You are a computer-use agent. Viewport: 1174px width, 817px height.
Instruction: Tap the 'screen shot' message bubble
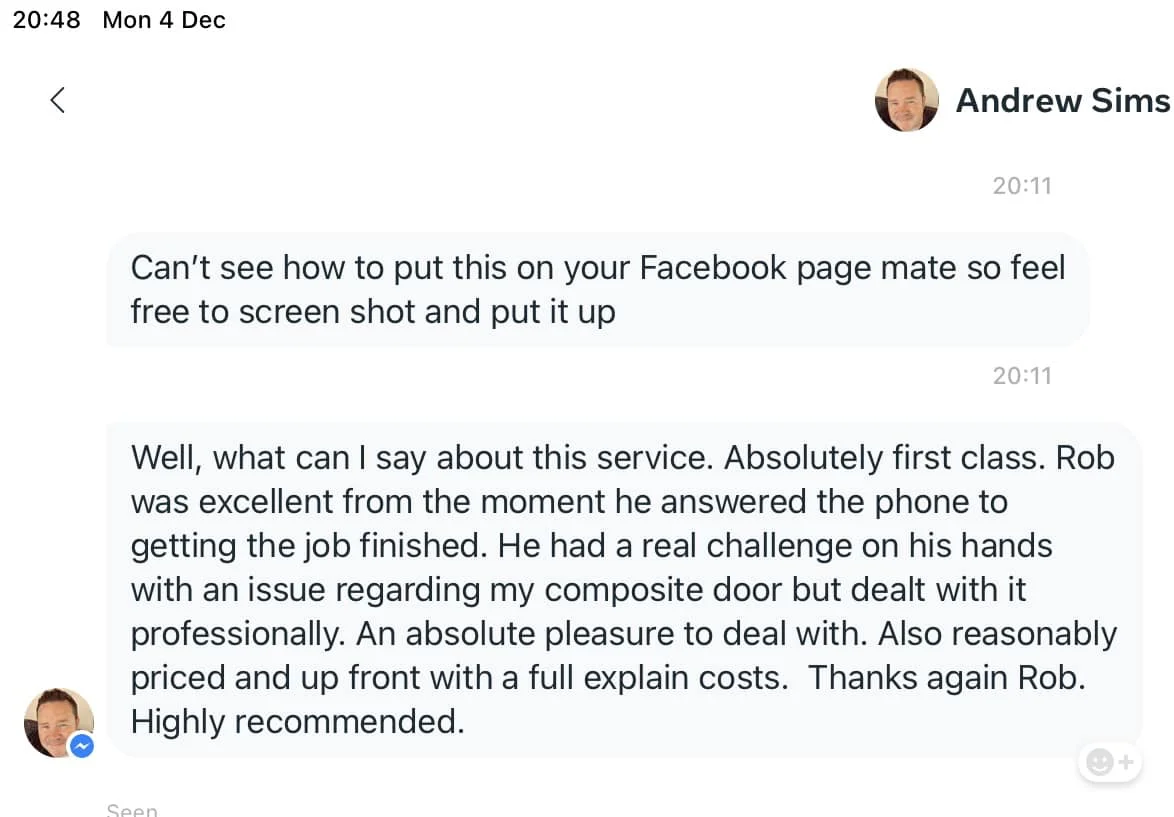[x=597, y=289]
